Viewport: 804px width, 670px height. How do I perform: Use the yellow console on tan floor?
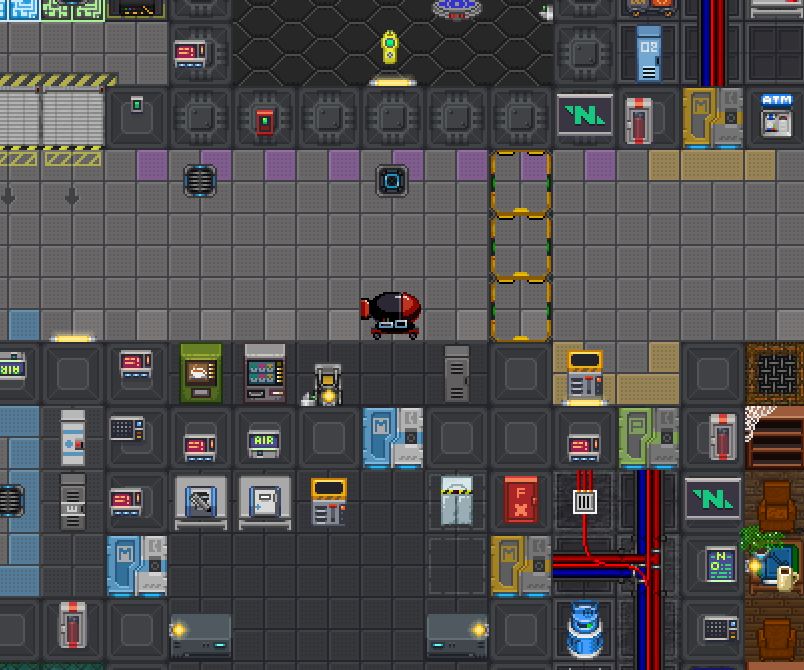(584, 375)
